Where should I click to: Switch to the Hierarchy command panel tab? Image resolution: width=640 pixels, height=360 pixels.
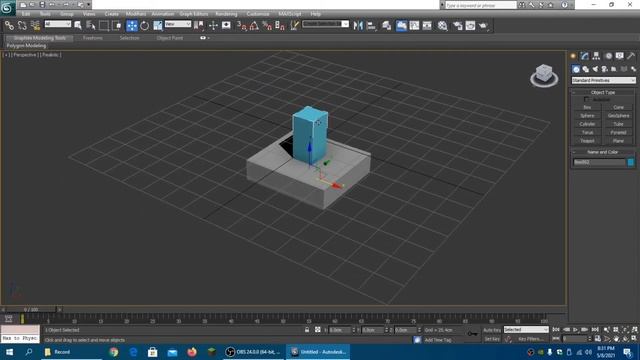tap(596, 56)
